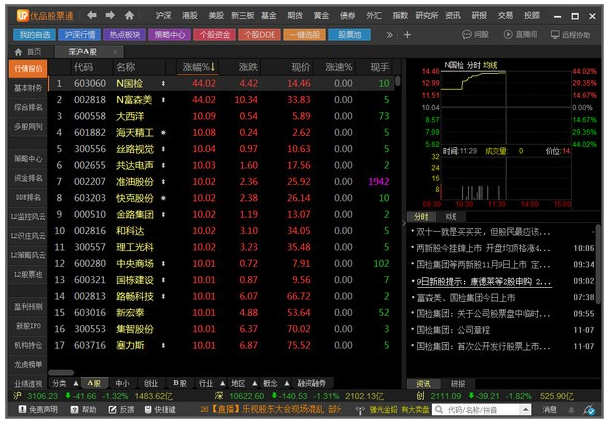Click the marker icon beside 海天精工

(x=163, y=132)
